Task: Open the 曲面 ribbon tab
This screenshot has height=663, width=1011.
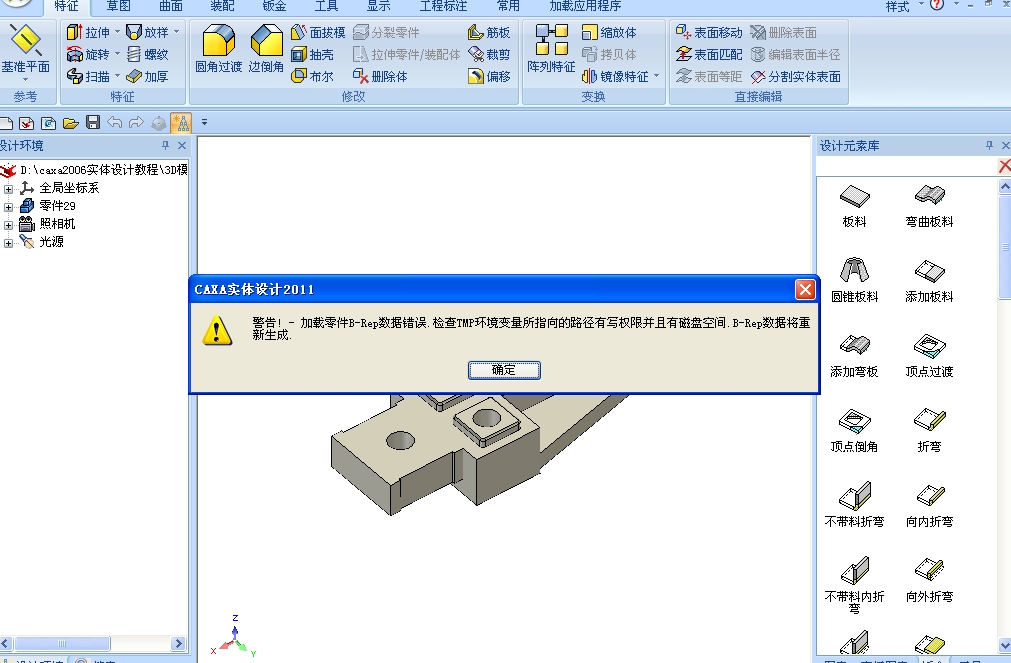Action: pos(171,6)
